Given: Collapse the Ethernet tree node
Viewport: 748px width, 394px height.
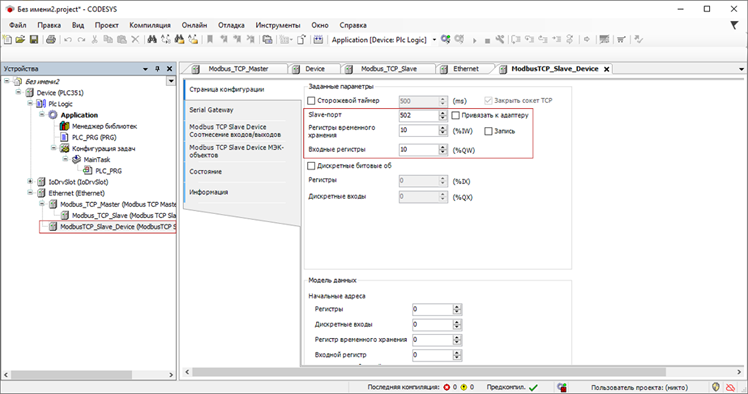Looking at the screenshot, I should 30,193.
